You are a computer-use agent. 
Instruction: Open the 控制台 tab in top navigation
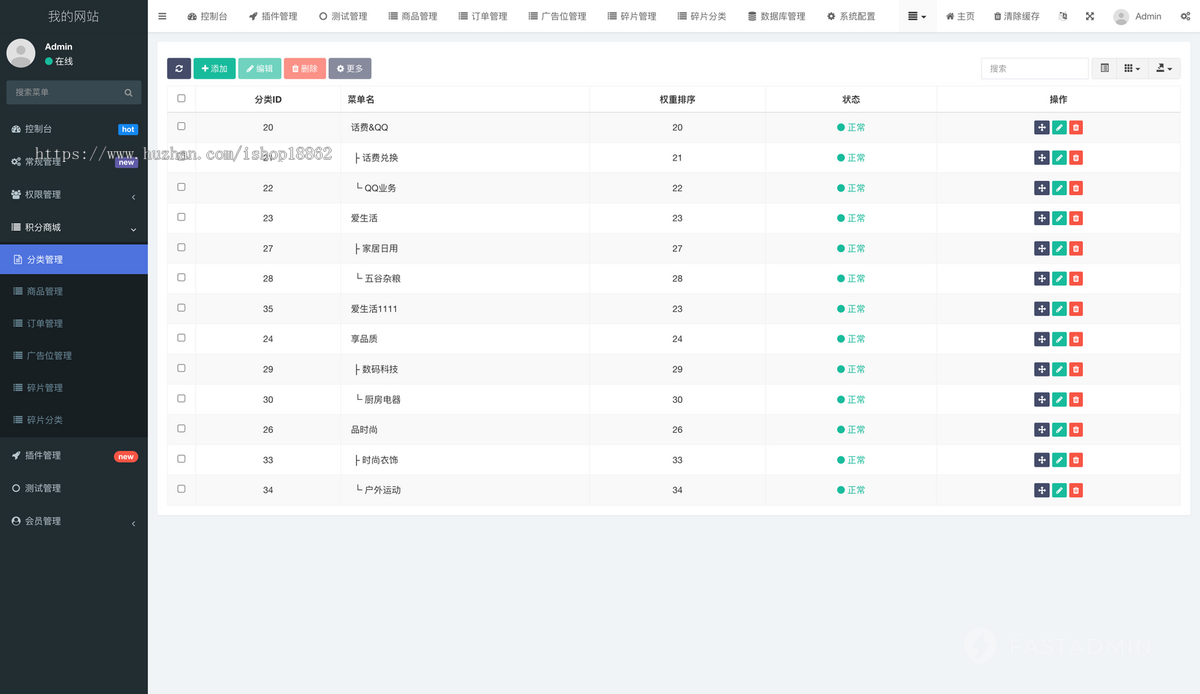click(207, 16)
